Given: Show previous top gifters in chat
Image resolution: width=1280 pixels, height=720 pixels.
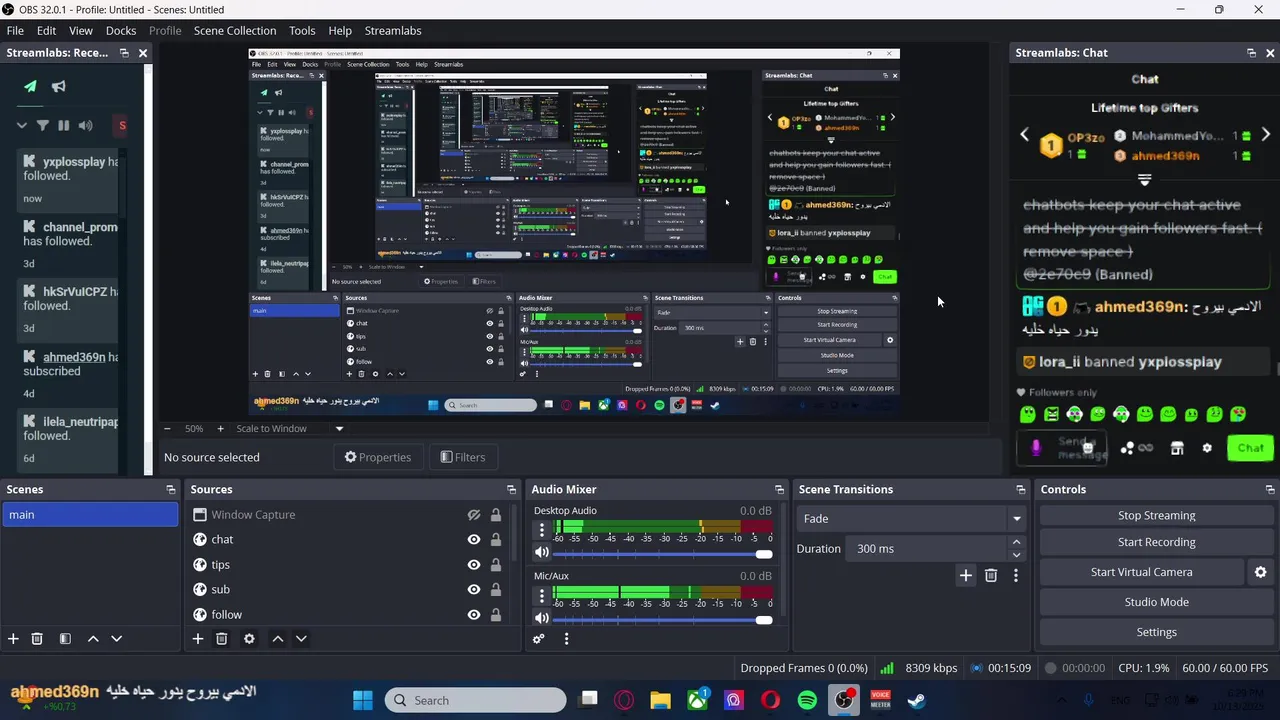Looking at the screenshot, I should coord(1024,135).
